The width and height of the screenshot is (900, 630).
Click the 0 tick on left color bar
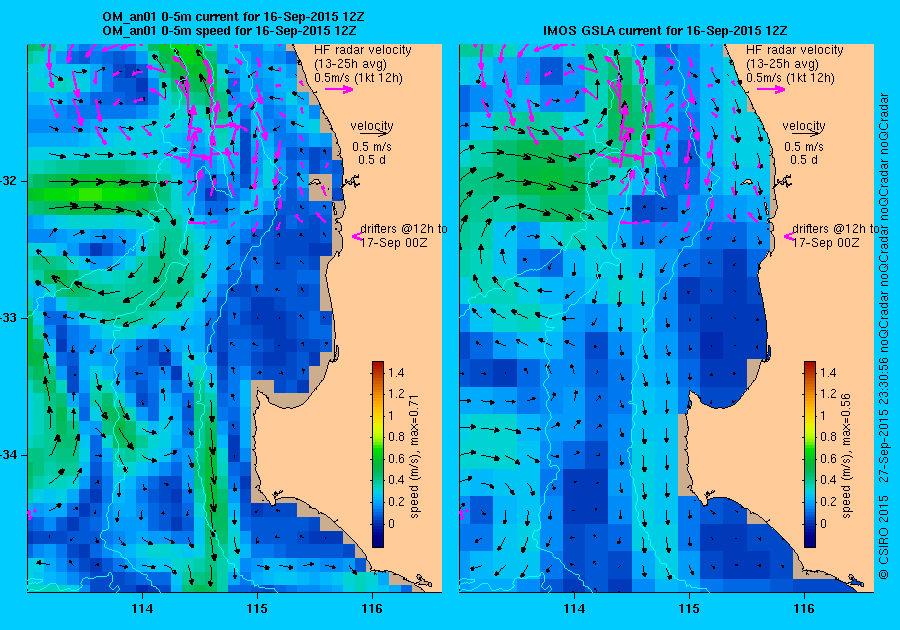(x=392, y=523)
